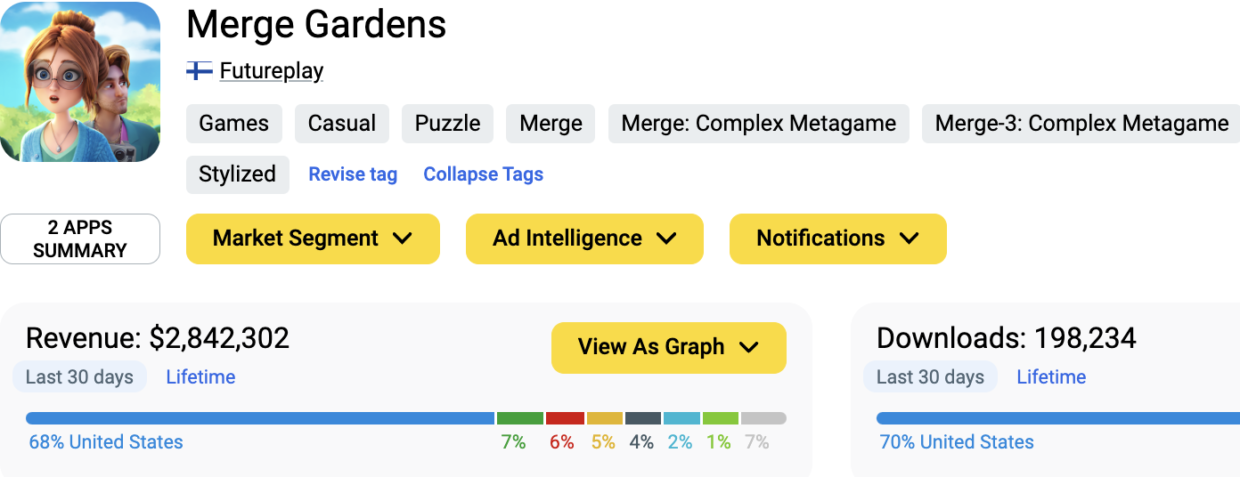Click the blue United States revenue bar

pos(260,418)
